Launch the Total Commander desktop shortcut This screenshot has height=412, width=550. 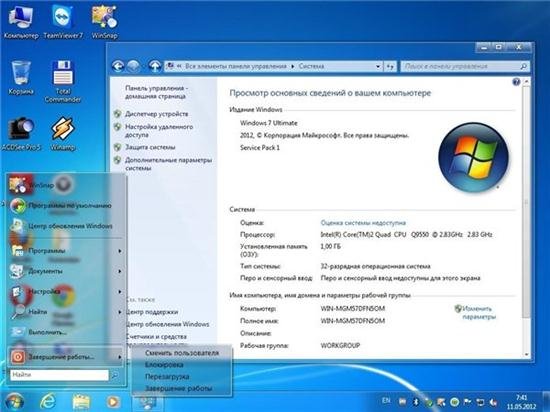(63, 81)
